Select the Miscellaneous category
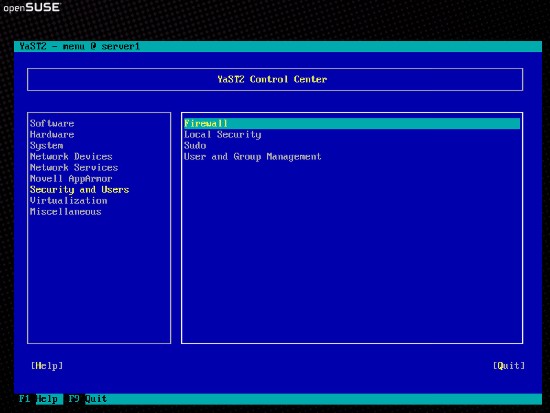 point(66,212)
